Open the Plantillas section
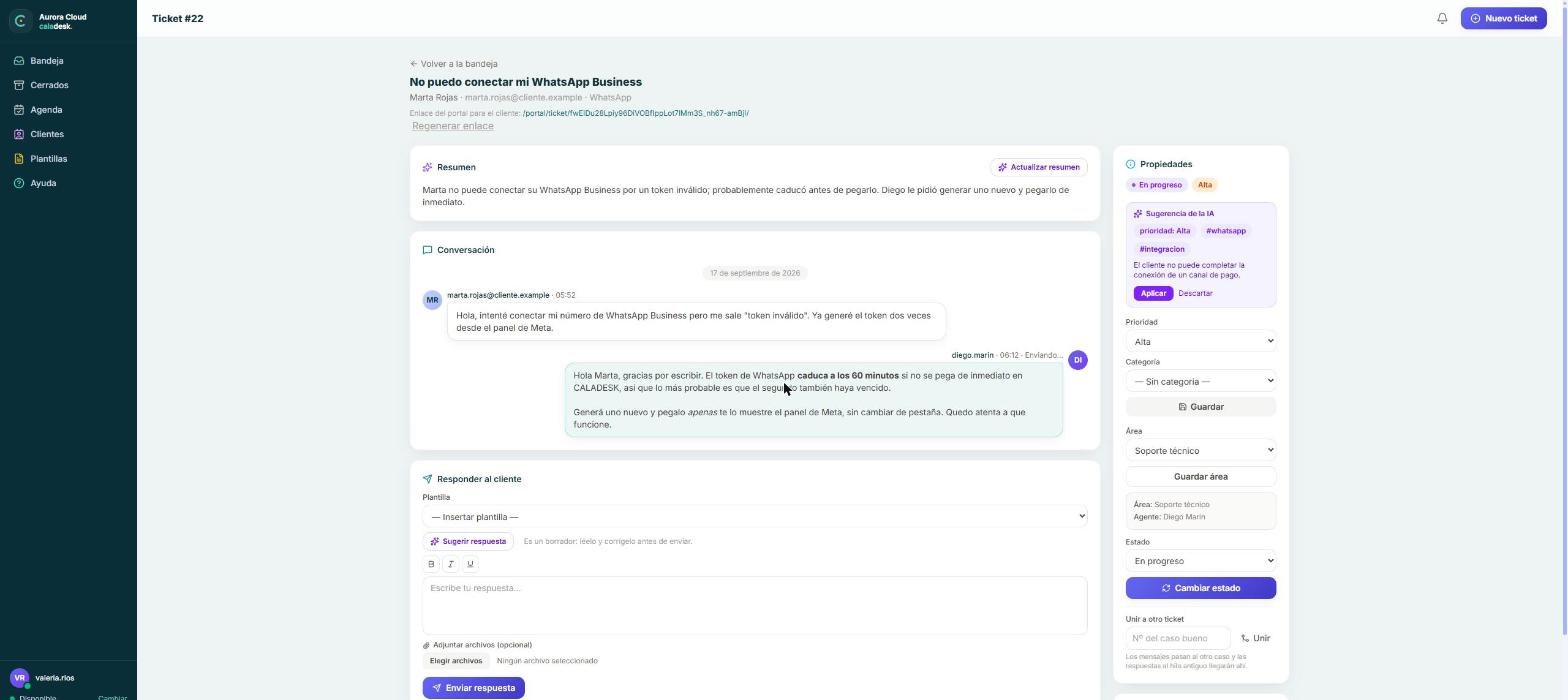Screen dimensions: 1568x700 coord(68,159)
